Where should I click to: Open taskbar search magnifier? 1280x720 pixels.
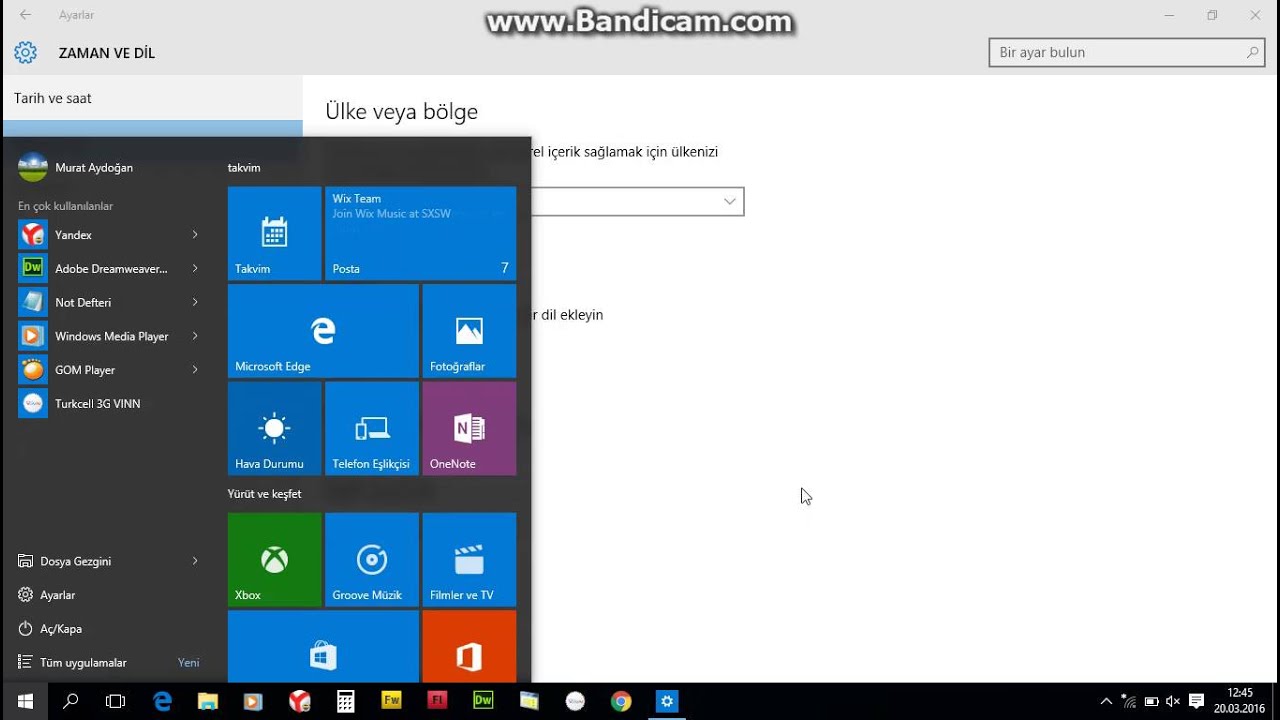[70, 701]
